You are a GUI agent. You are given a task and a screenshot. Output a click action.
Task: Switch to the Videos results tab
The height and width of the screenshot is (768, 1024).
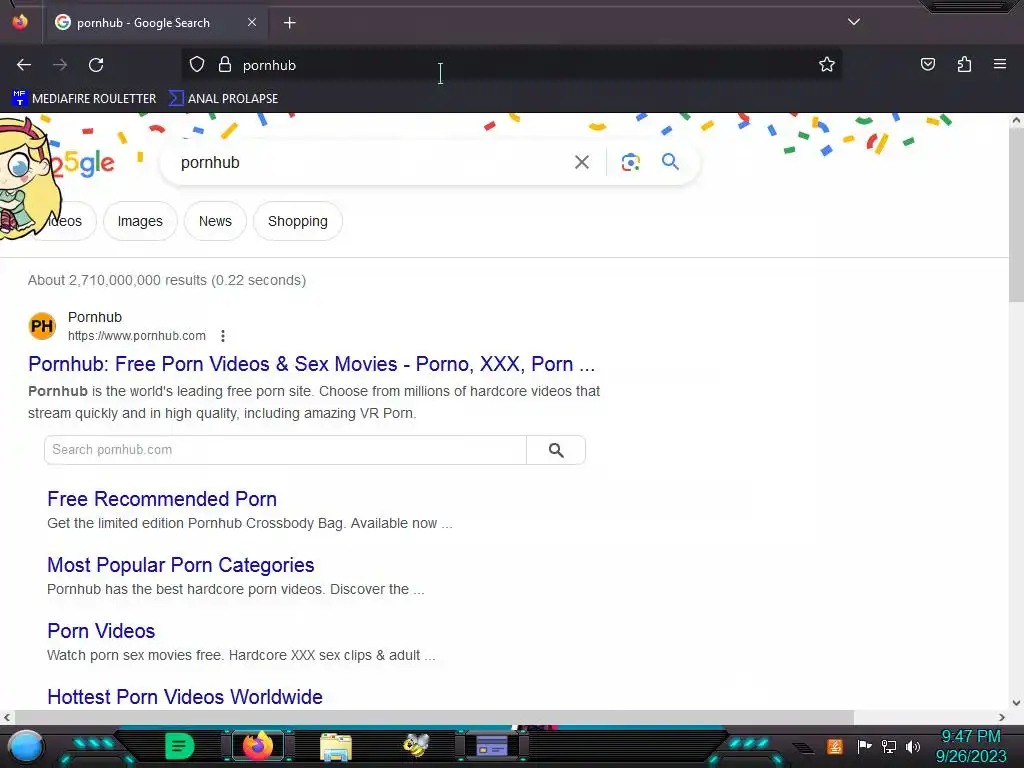[65, 221]
